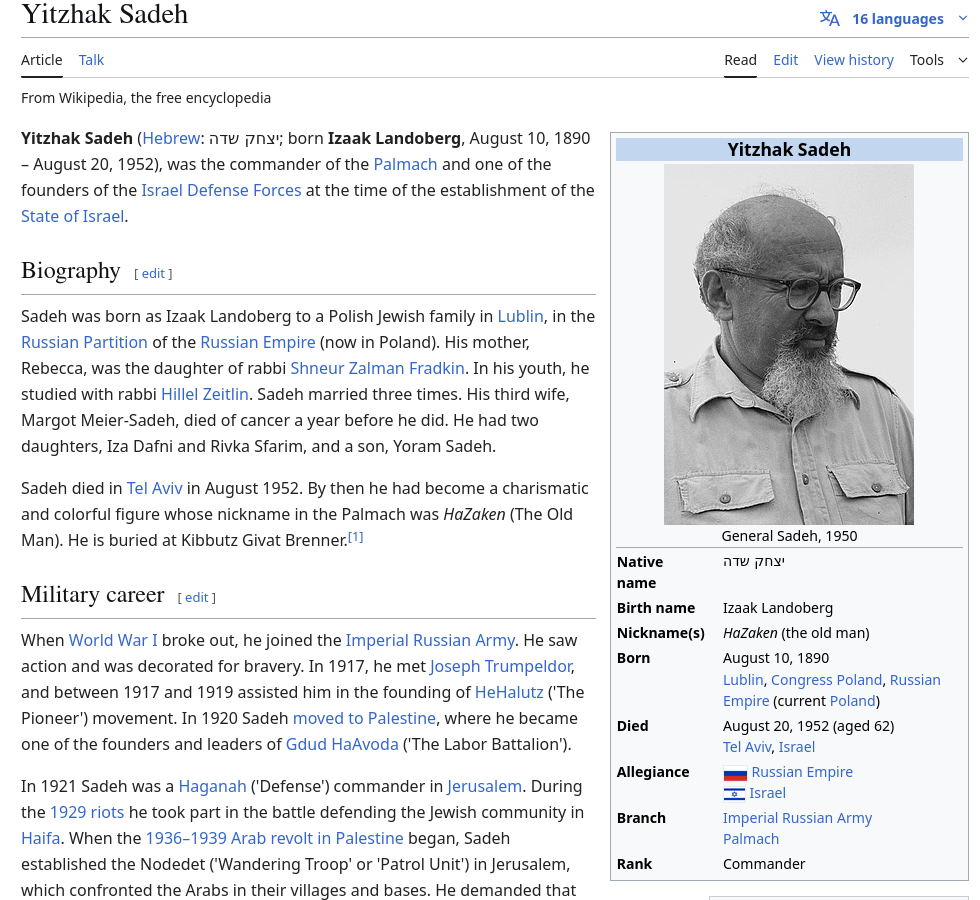980x900 pixels.
Task: Open Imperial Russian Army link in Military career
Action: (x=430, y=640)
